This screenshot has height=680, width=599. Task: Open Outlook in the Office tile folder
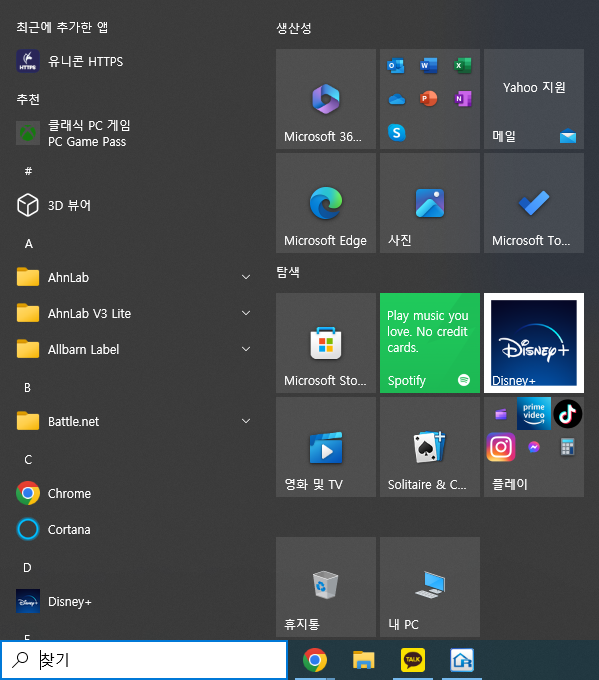(x=396, y=65)
